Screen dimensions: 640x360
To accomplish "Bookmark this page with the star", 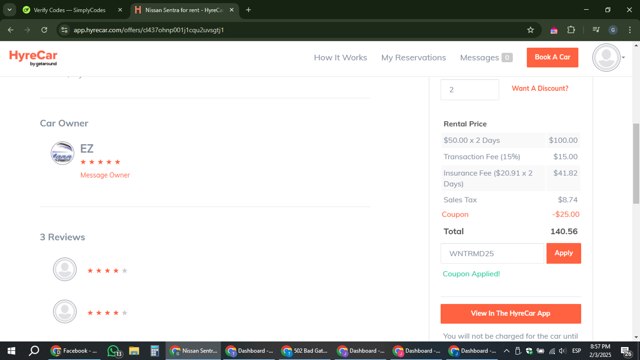I will tap(530, 30).
